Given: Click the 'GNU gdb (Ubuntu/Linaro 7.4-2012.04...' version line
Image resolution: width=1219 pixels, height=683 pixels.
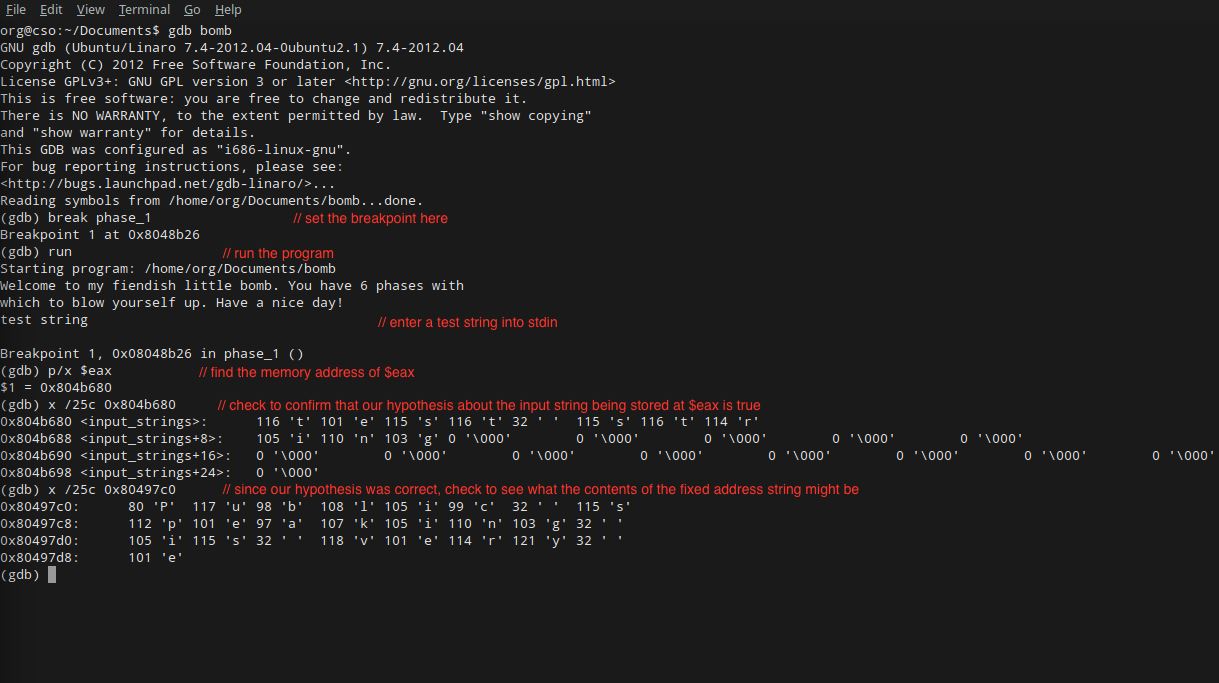Looking at the screenshot, I should (232, 48).
